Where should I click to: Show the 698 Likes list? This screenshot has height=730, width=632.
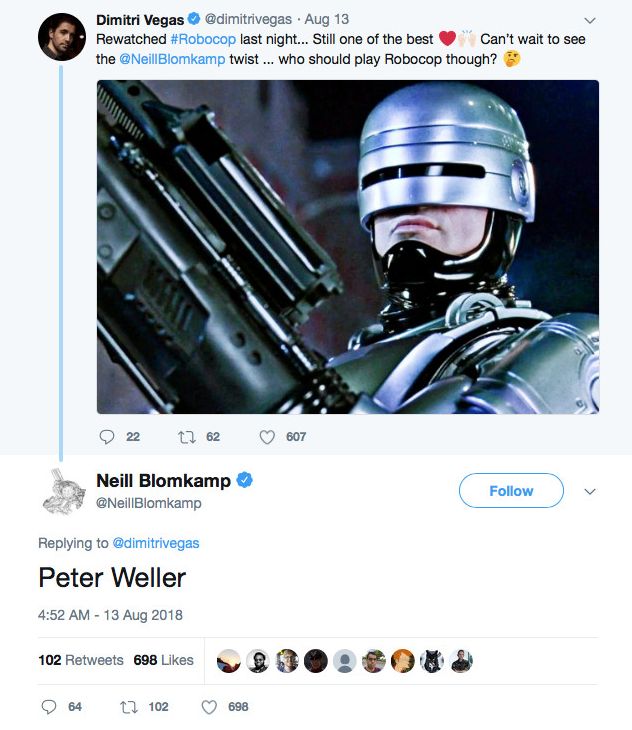click(x=163, y=660)
